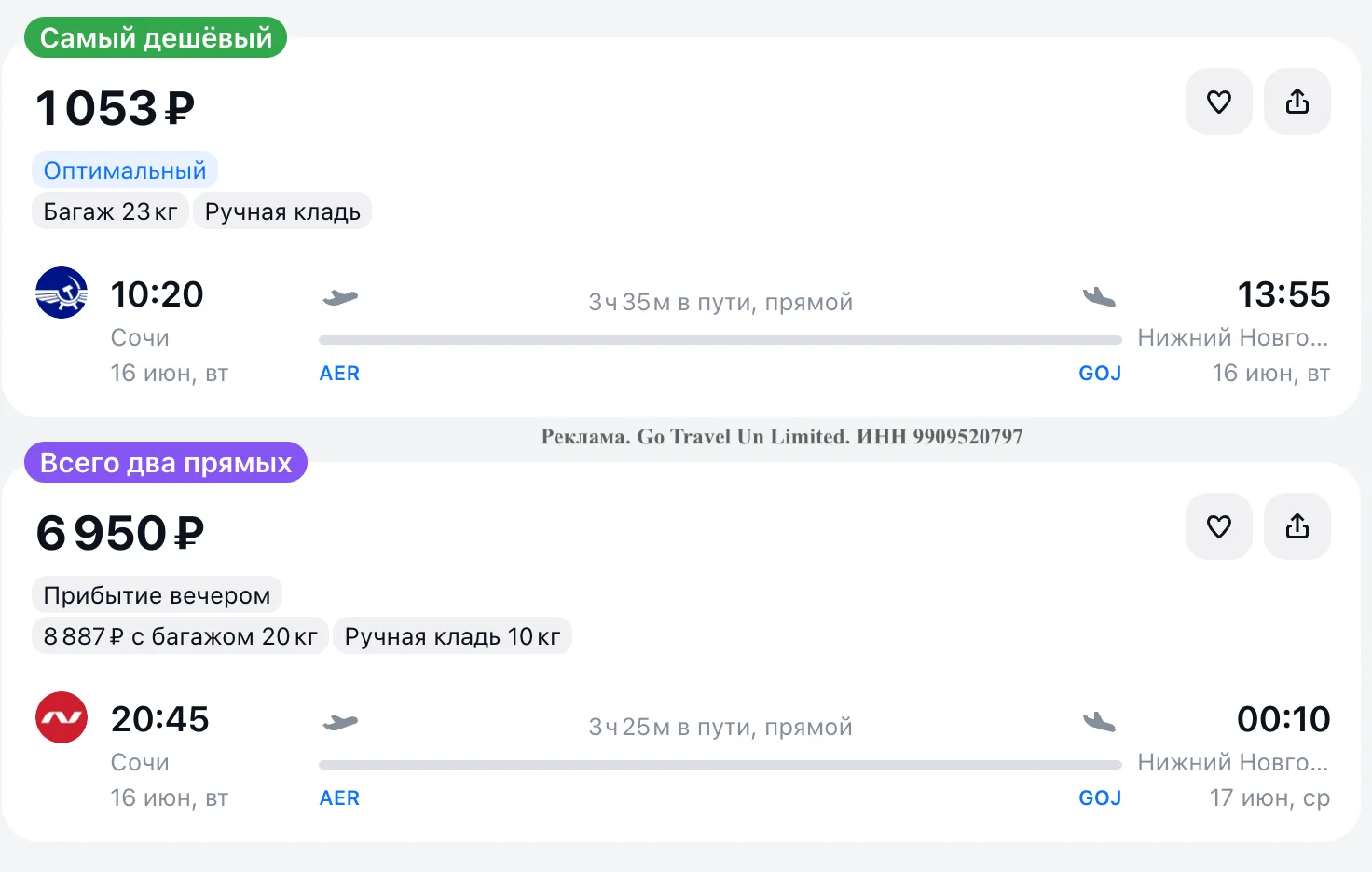Viewport: 1372px width, 872px height.
Task: Click the AER airport code on first ticket
Action: coord(339,374)
